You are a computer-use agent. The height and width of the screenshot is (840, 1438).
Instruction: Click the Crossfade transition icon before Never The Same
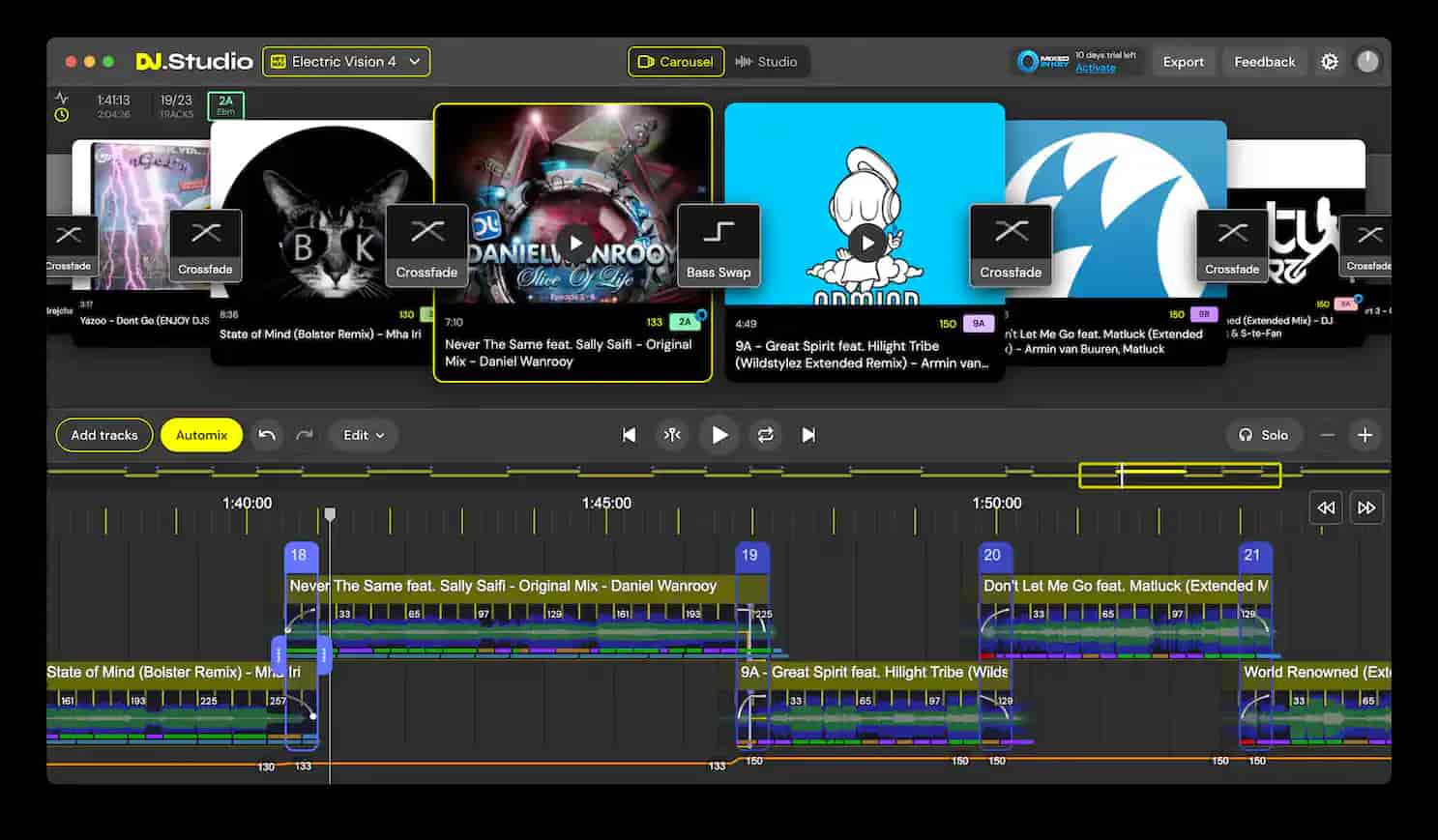coord(426,244)
